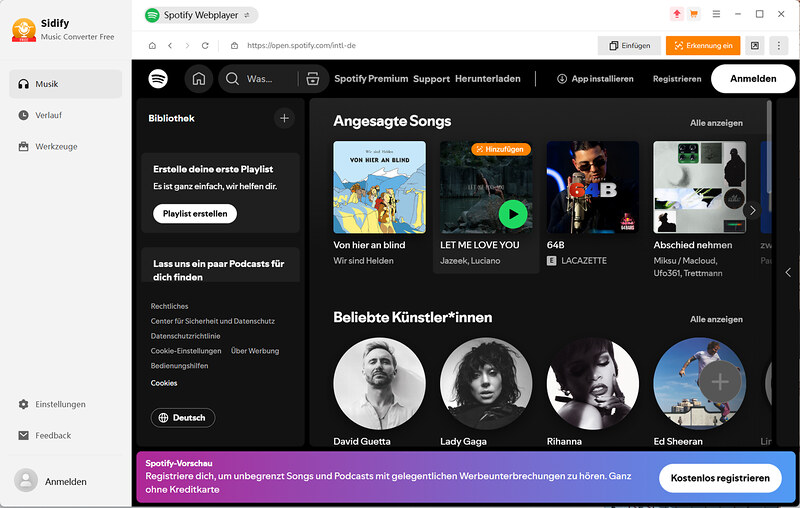The image size is (800, 508).
Task: Open Einstellungen gear icon
Action: tap(23, 404)
